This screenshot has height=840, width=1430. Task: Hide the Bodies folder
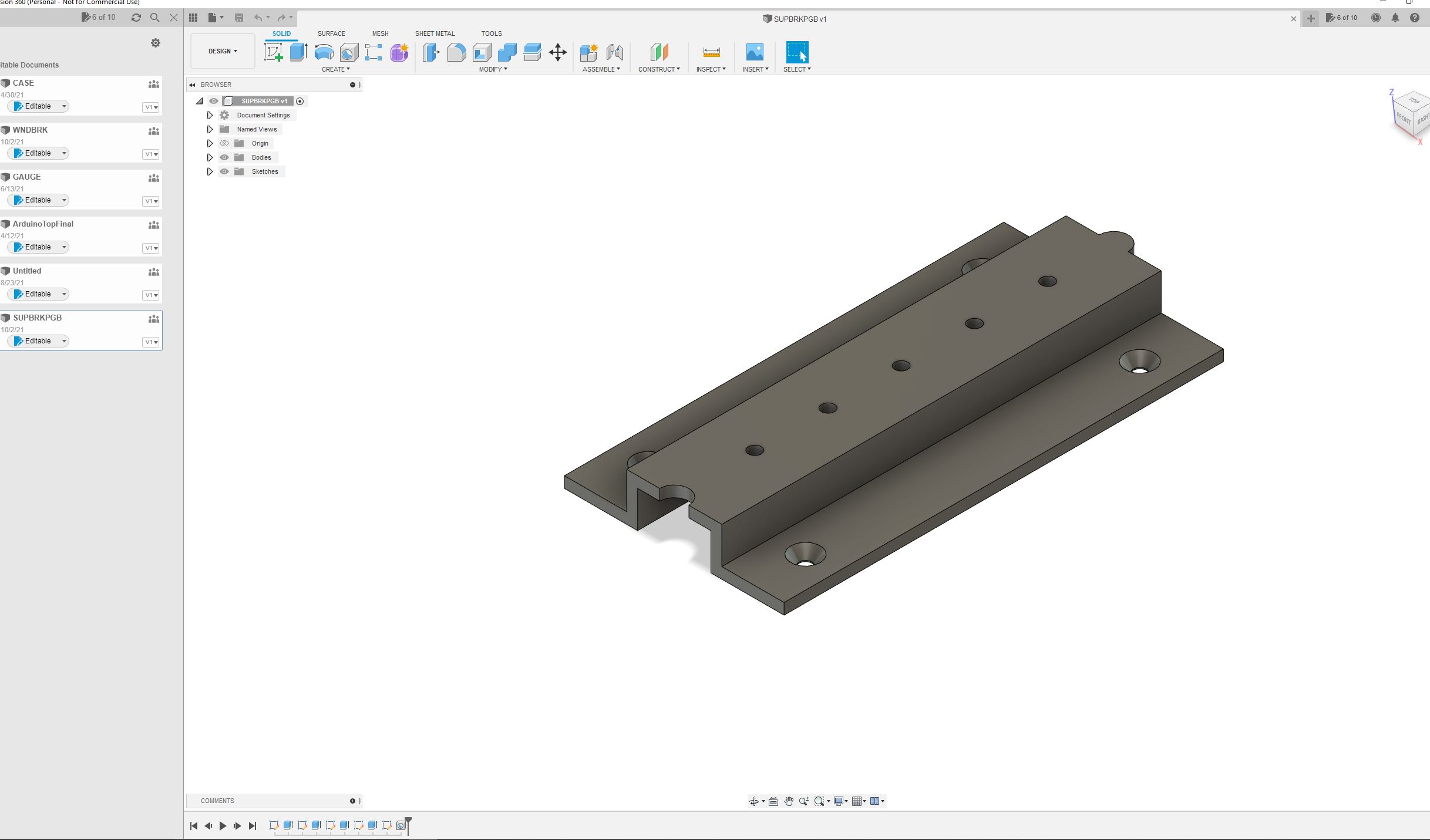click(224, 157)
